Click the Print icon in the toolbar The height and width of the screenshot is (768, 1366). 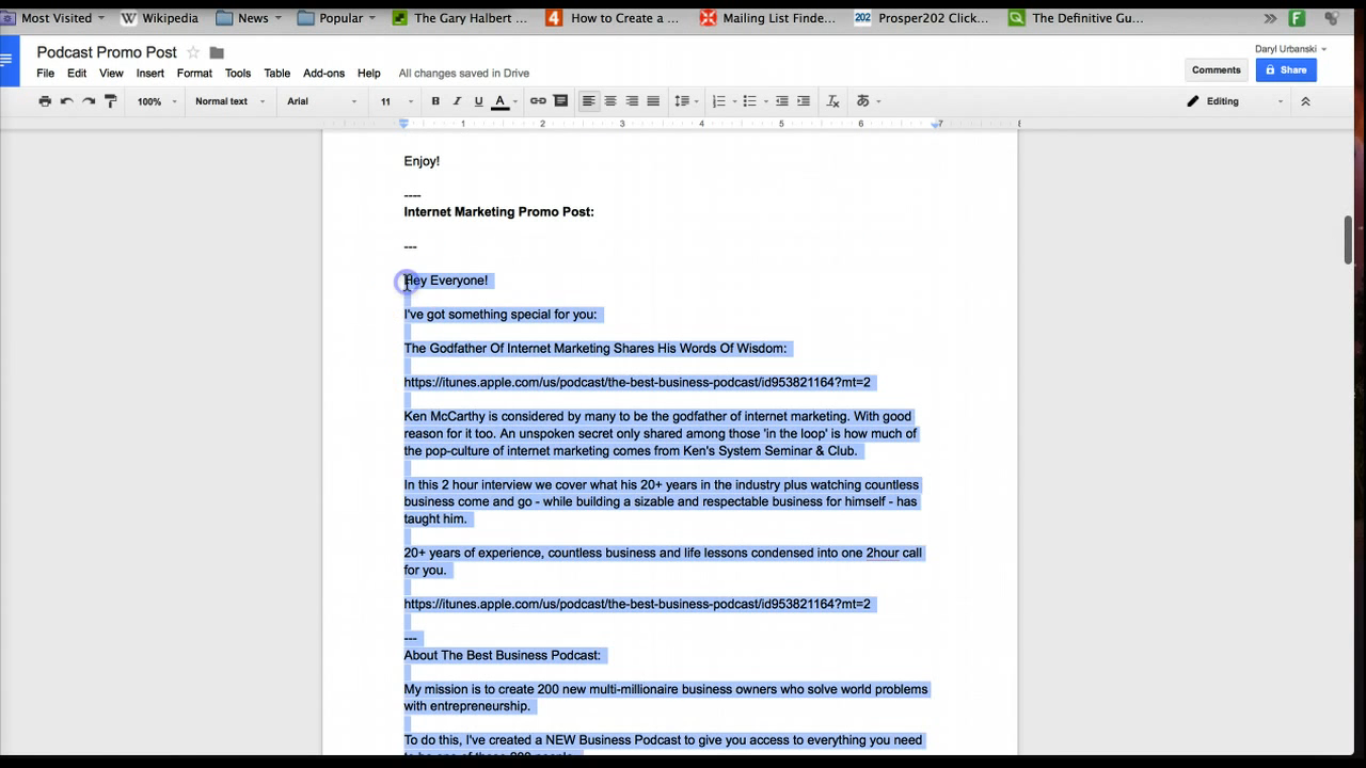point(45,101)
